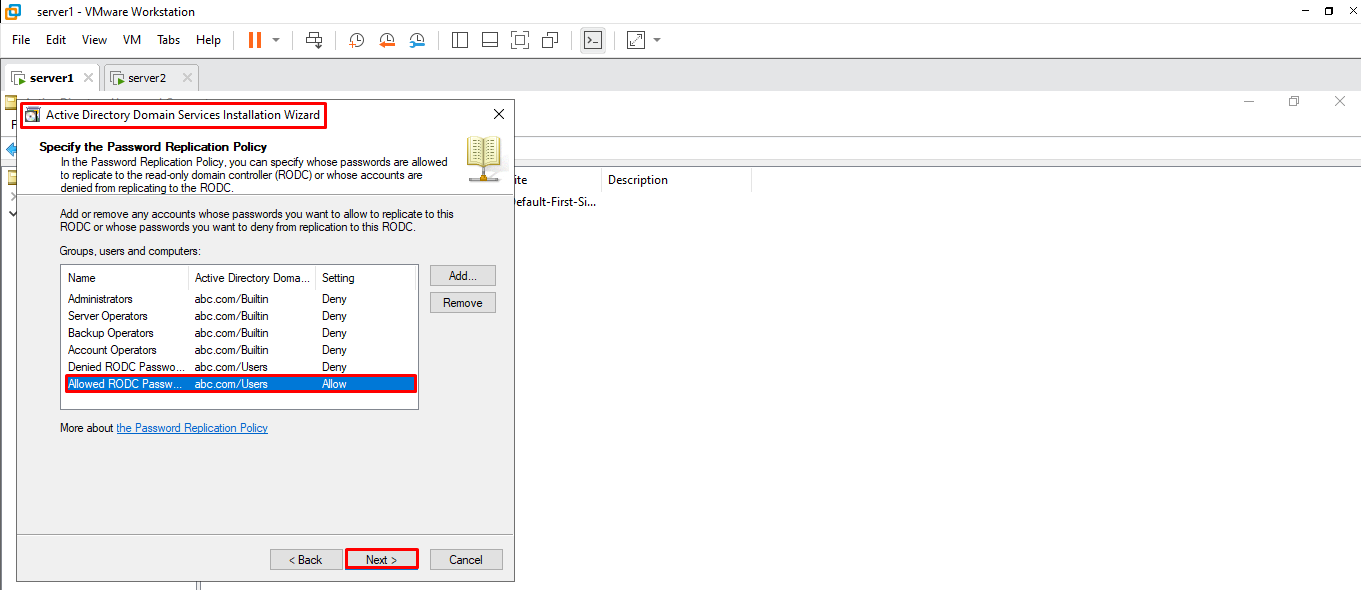The width and height of the screenshot is (1361, 590).
Task: Click the VMware Workstation title bar icon
Action: (14, 12)
